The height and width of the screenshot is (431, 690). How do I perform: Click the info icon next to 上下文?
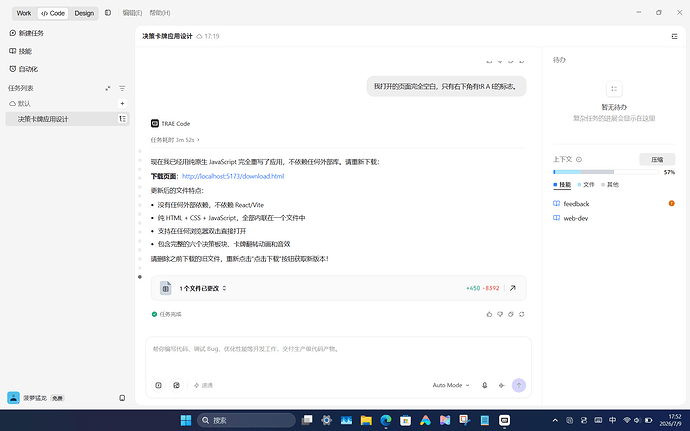[x=579, y=159]
